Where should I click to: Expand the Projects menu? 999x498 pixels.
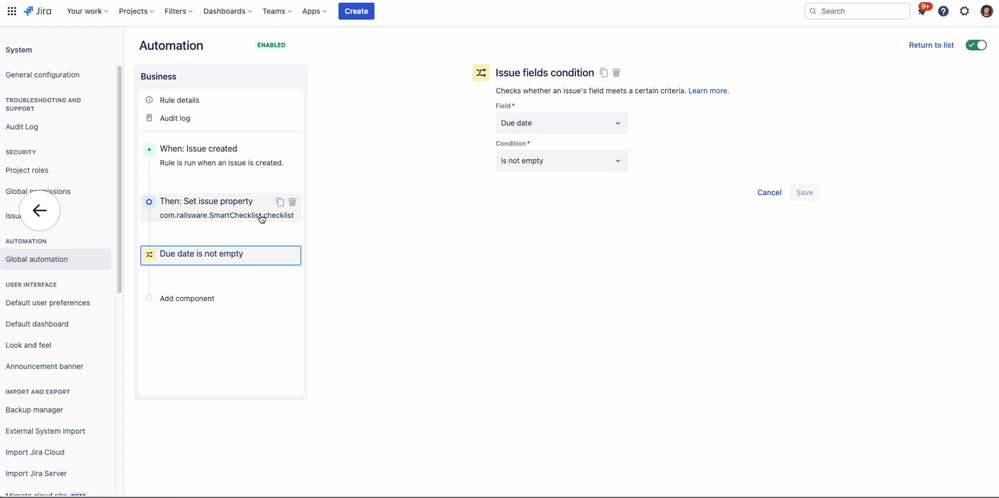pyautogui.click(x=136, y=11)
